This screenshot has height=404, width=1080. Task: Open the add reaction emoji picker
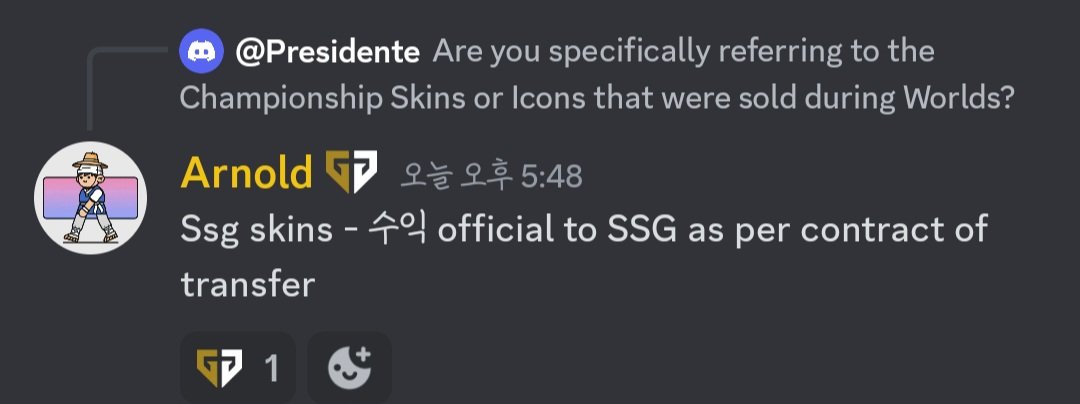coord(349,369)
